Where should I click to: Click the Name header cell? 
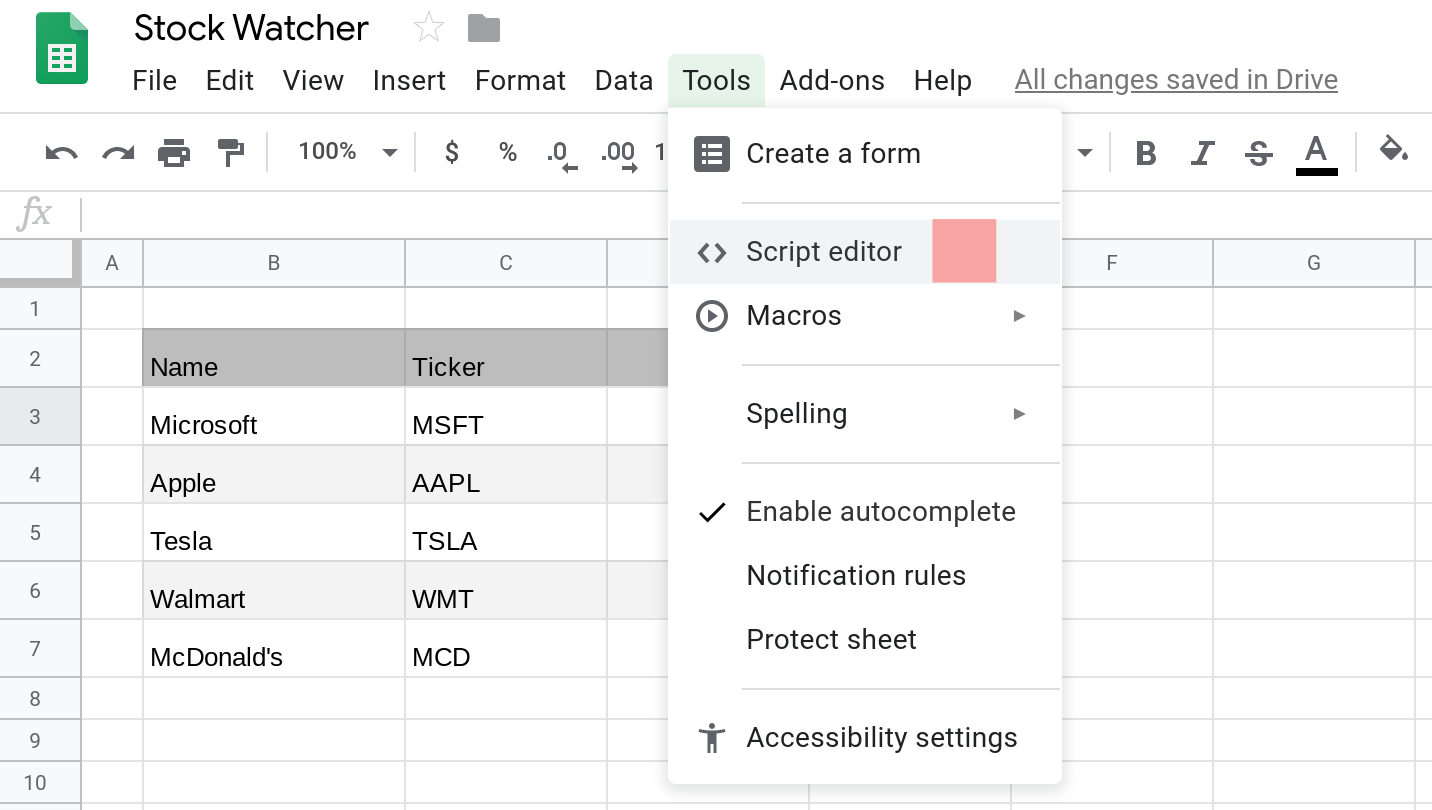click(274, 358)
